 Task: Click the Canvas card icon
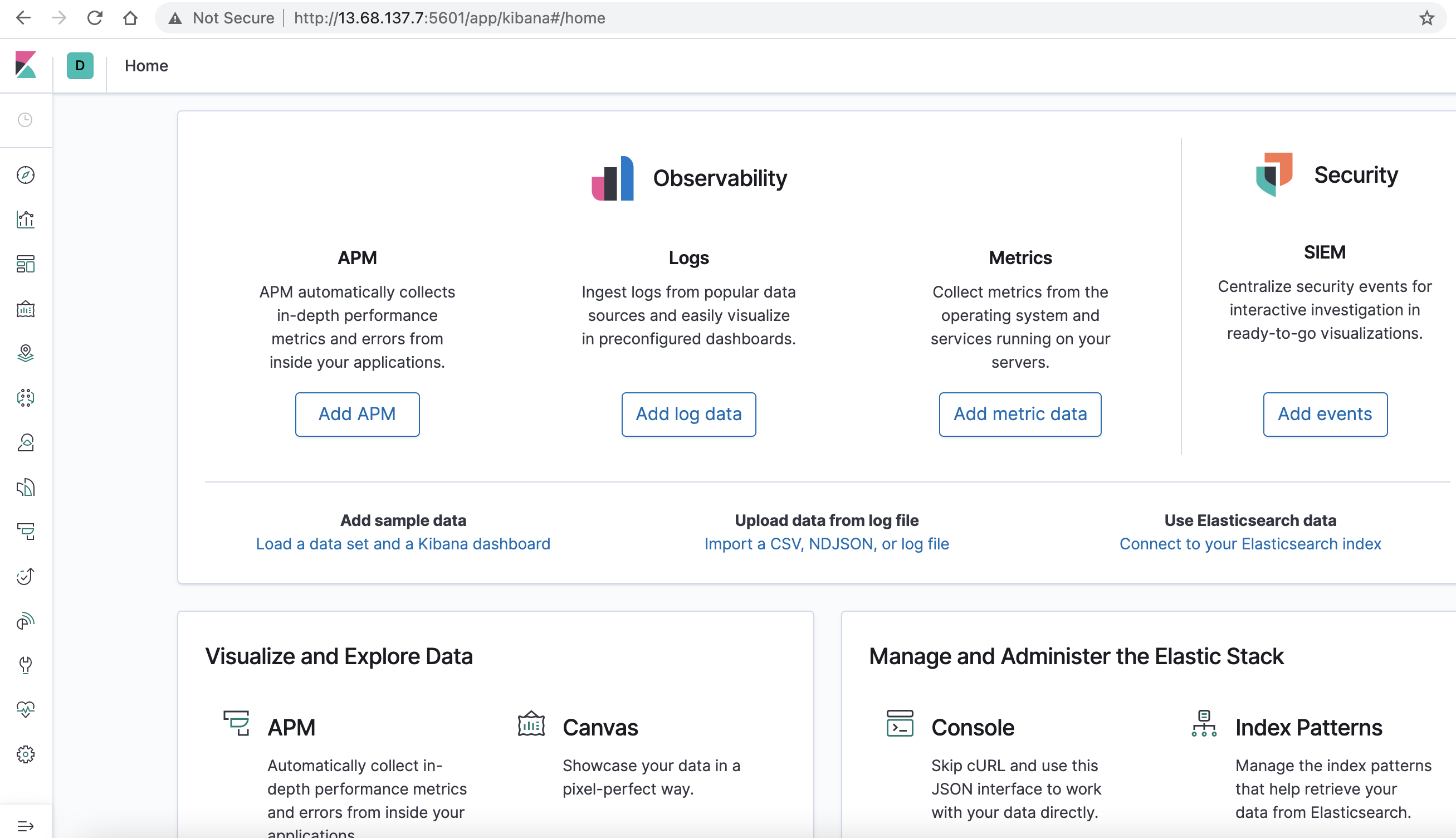(x=531, y=723)
